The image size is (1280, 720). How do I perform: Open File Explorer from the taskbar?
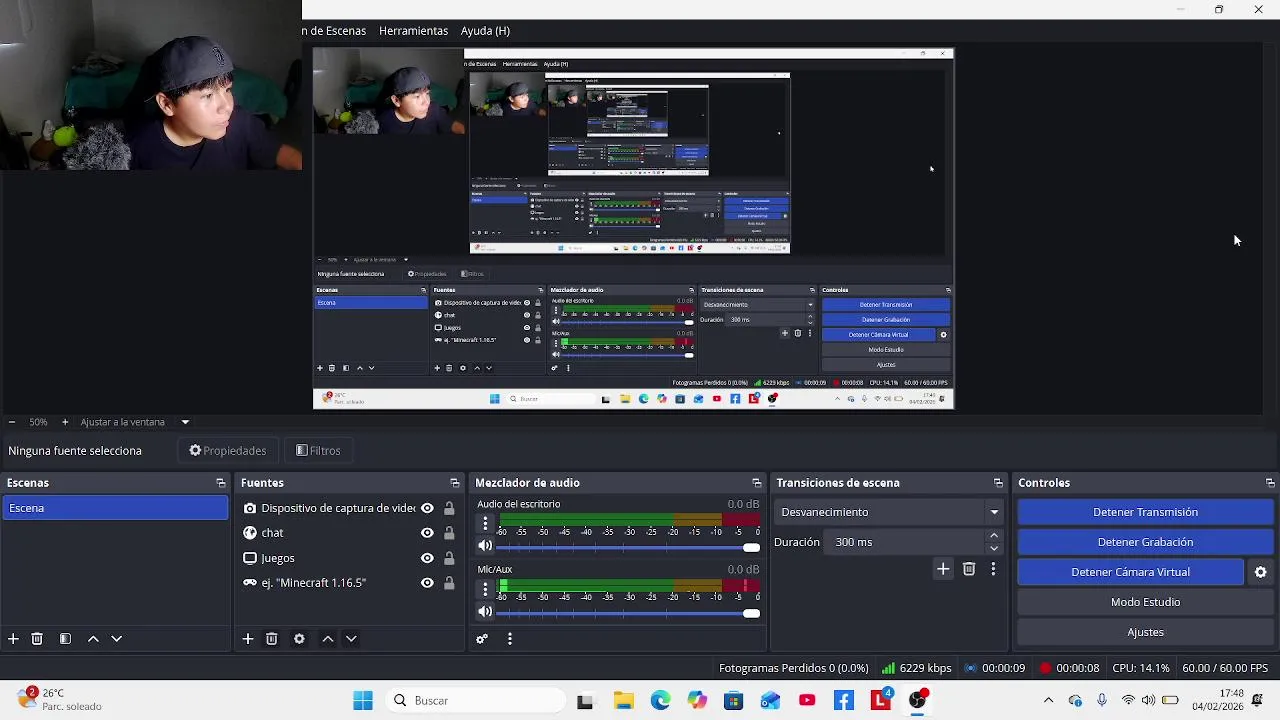[x=624, y=701]
